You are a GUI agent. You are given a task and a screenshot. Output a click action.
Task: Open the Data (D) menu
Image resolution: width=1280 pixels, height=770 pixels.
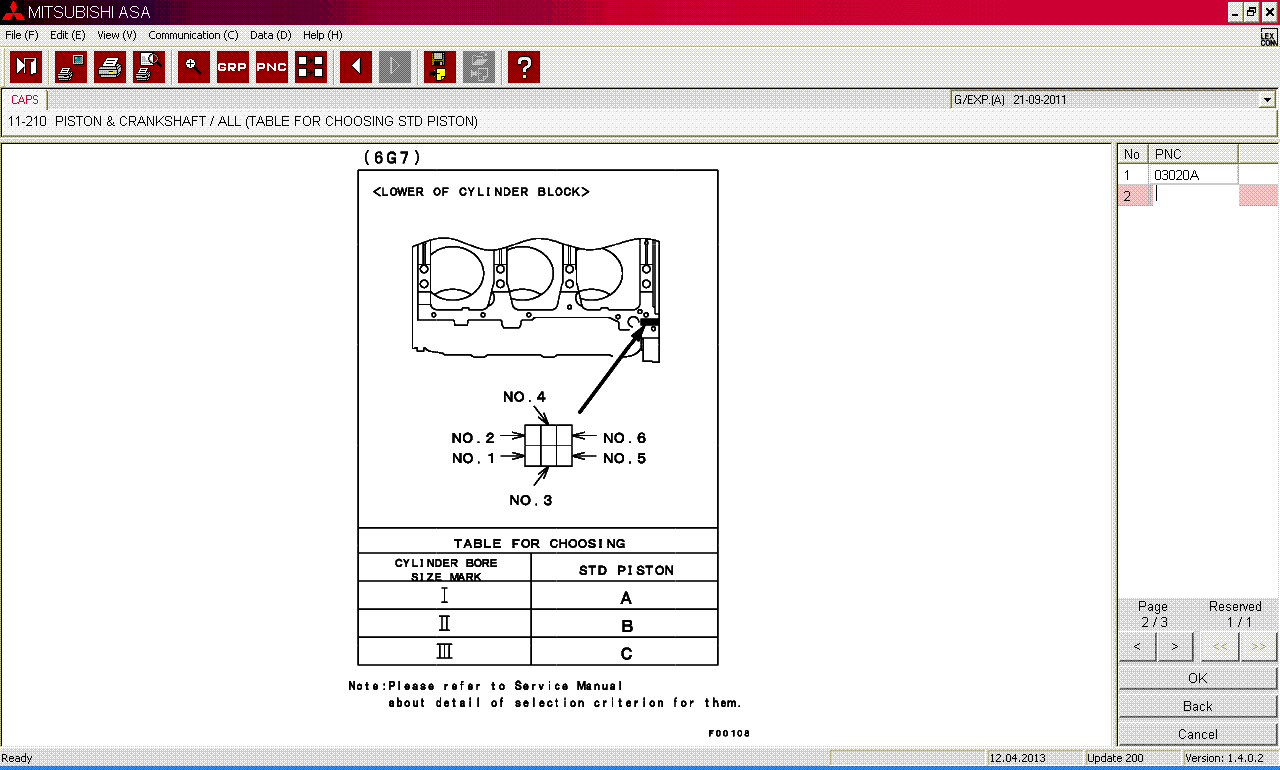click(270, 35)
